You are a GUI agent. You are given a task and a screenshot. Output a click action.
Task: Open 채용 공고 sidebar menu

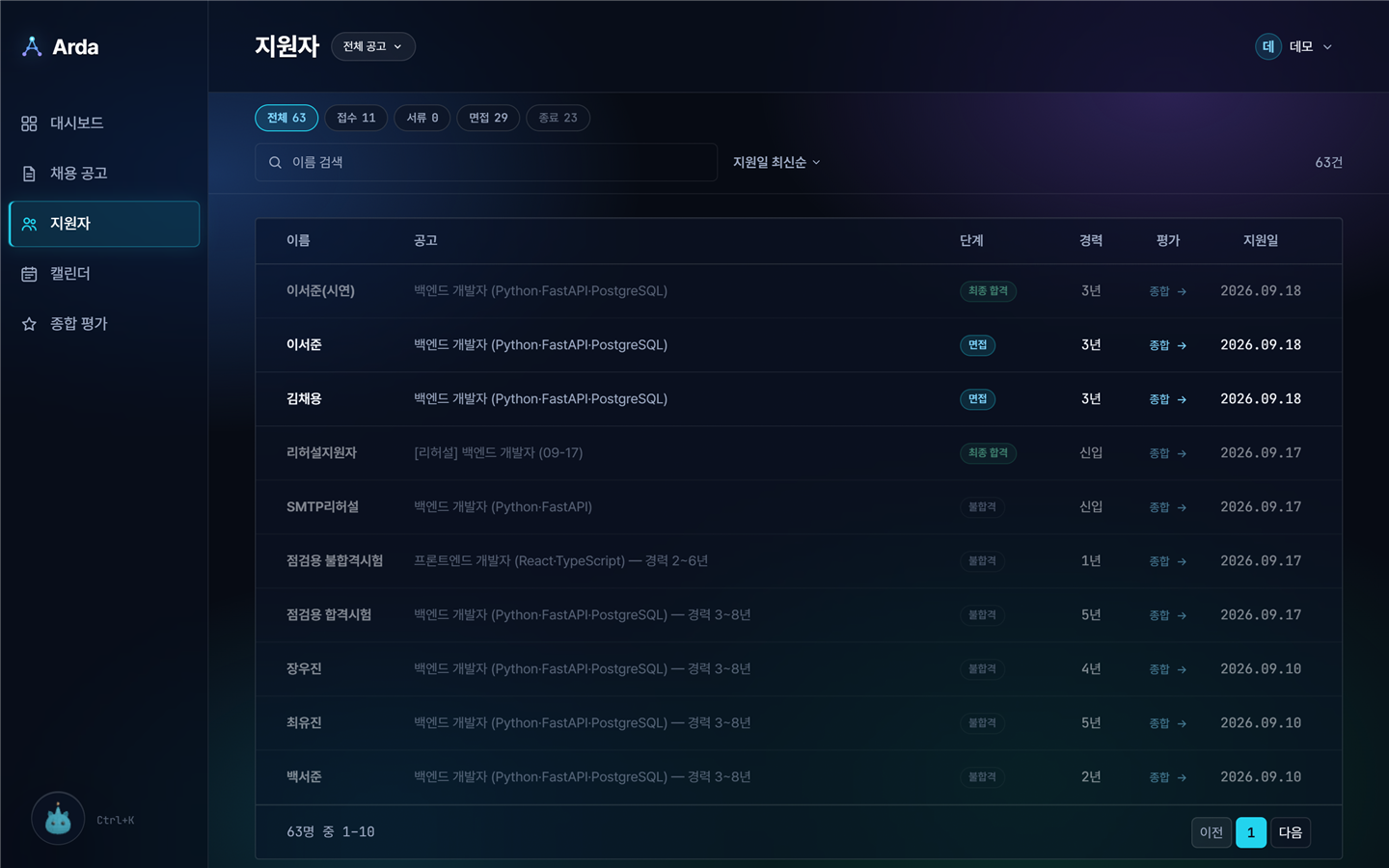(104, 174)
